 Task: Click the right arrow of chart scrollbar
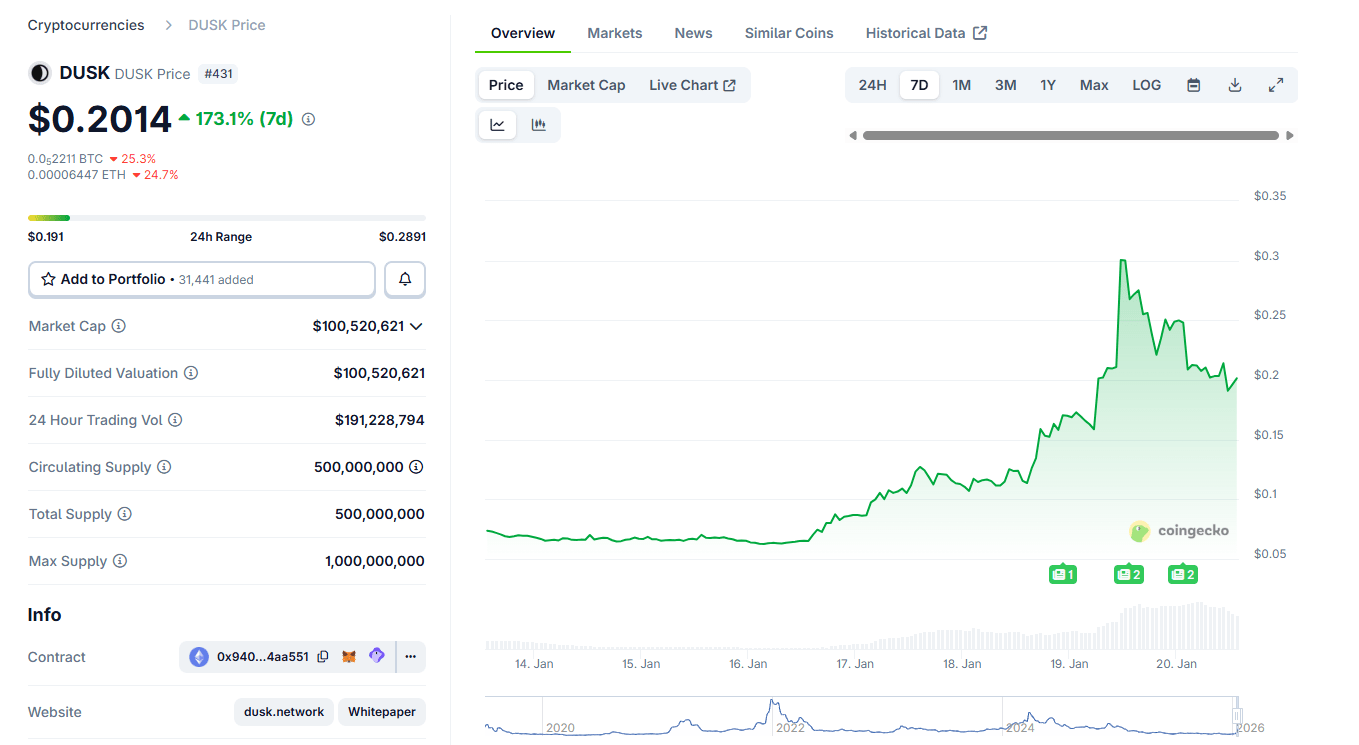[1290, 136]
